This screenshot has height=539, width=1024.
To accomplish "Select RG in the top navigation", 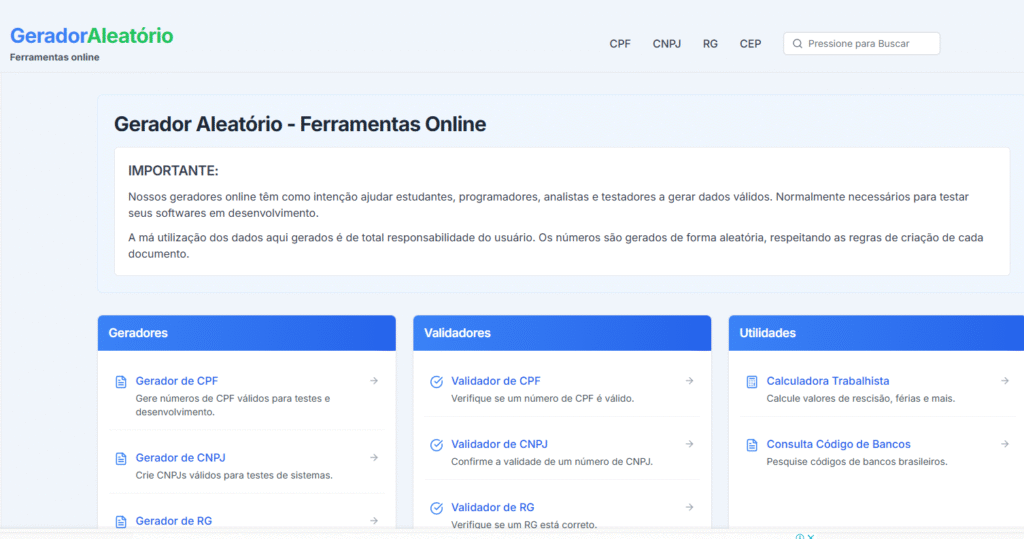I will [x=710, y=44].
